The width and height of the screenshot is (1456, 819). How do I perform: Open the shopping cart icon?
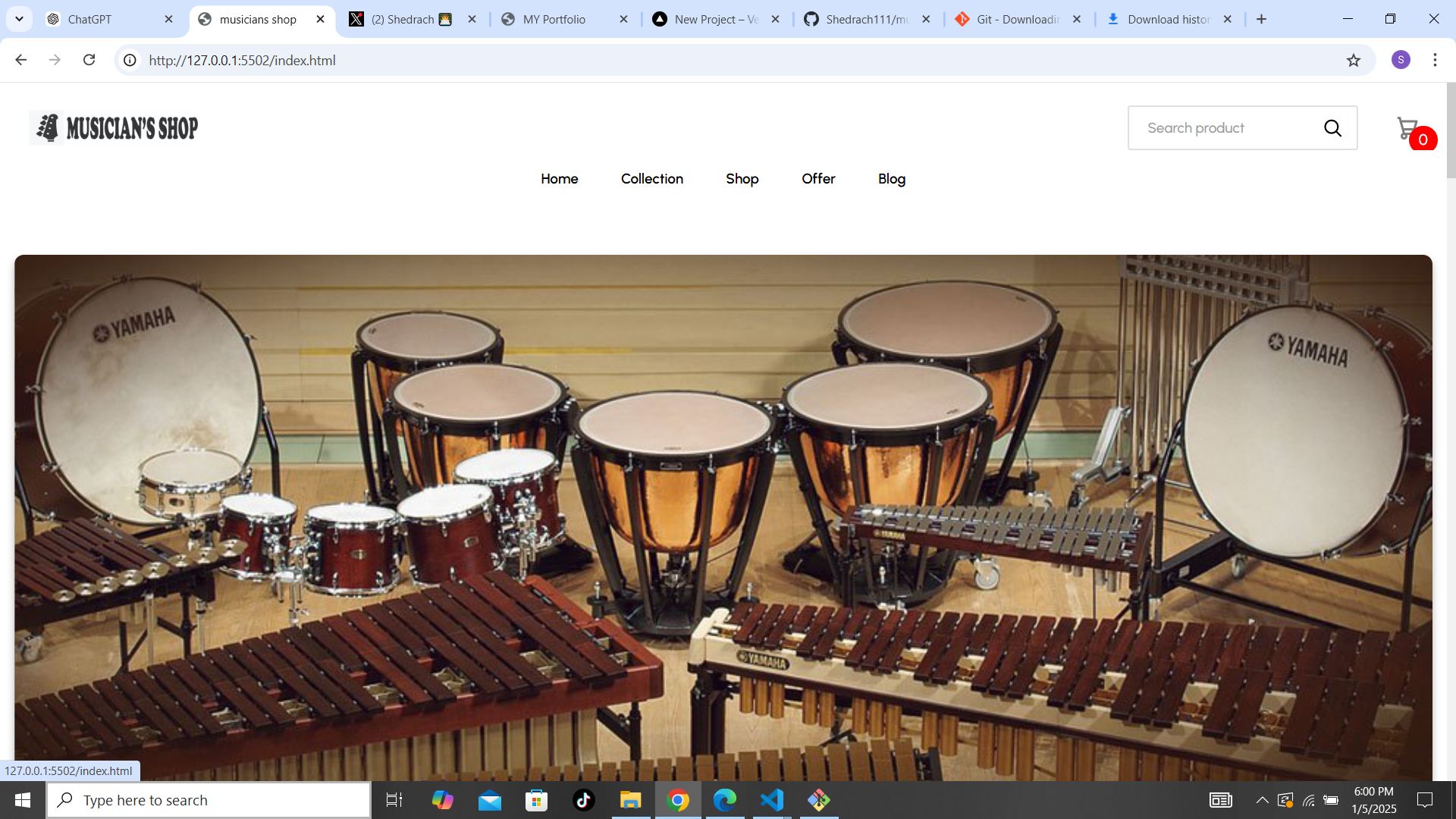tap(1408, 128)
